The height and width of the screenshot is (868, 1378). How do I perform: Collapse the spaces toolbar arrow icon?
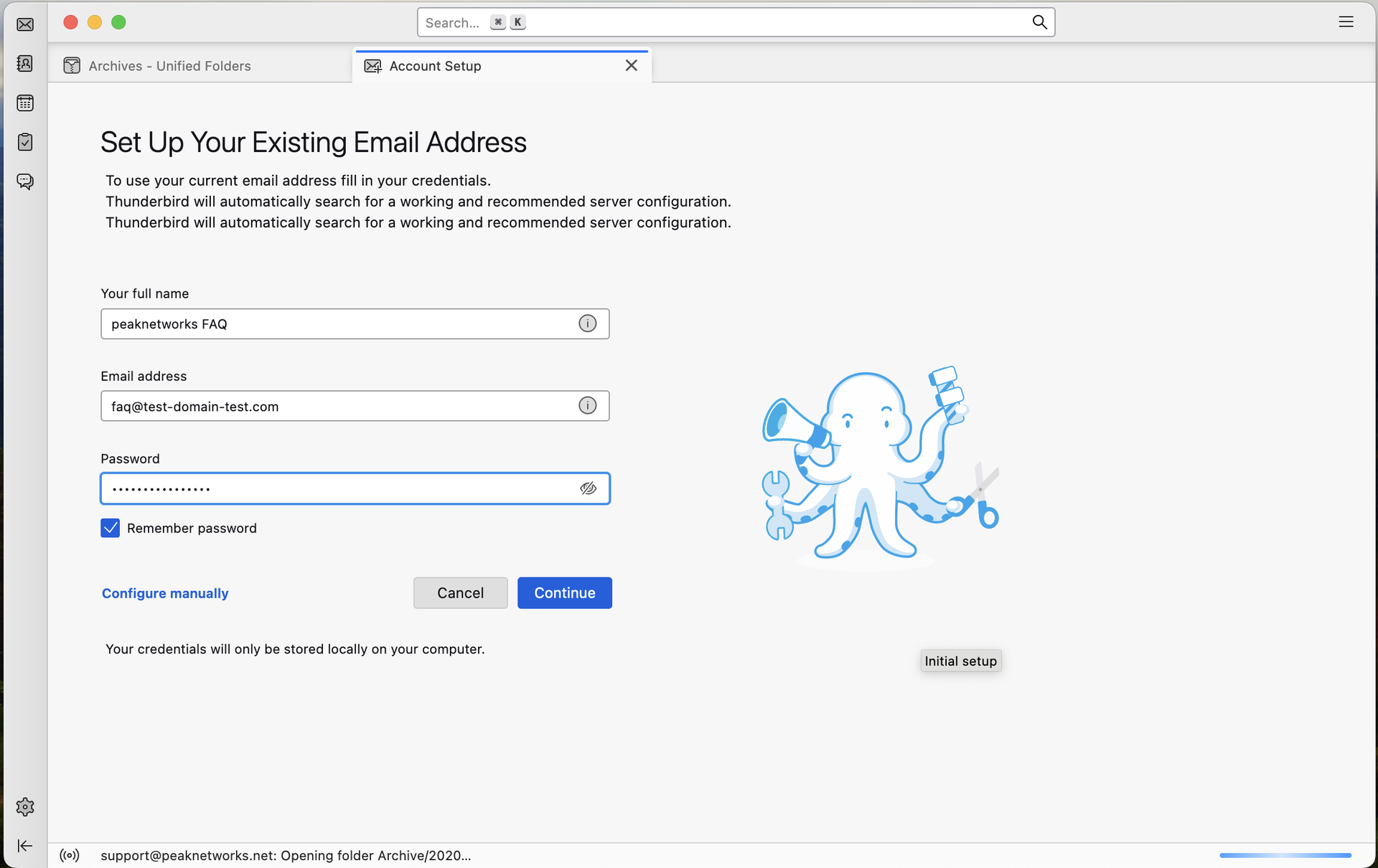coord(25,846)
